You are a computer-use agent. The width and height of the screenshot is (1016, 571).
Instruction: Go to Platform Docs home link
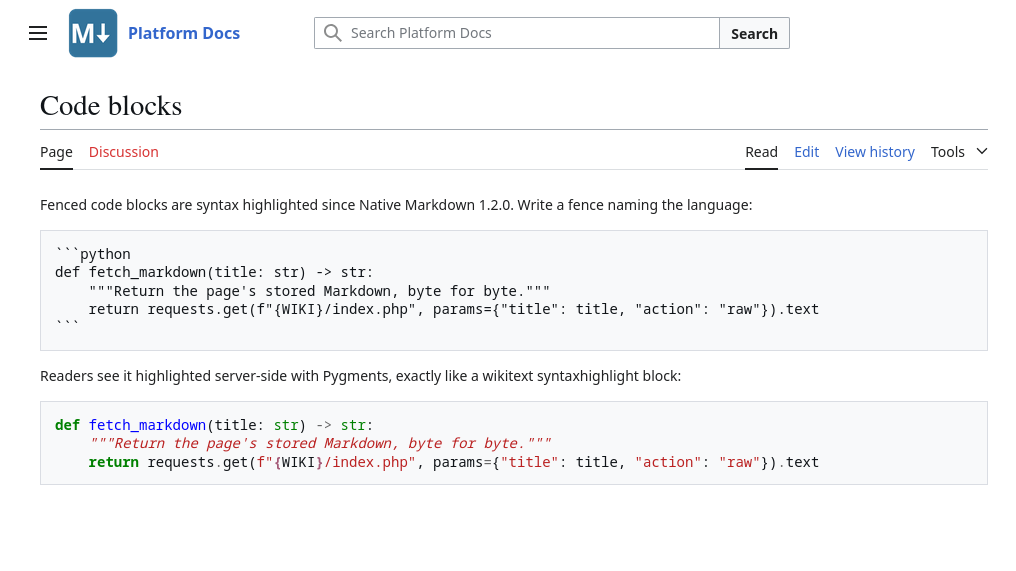[184, 33]
